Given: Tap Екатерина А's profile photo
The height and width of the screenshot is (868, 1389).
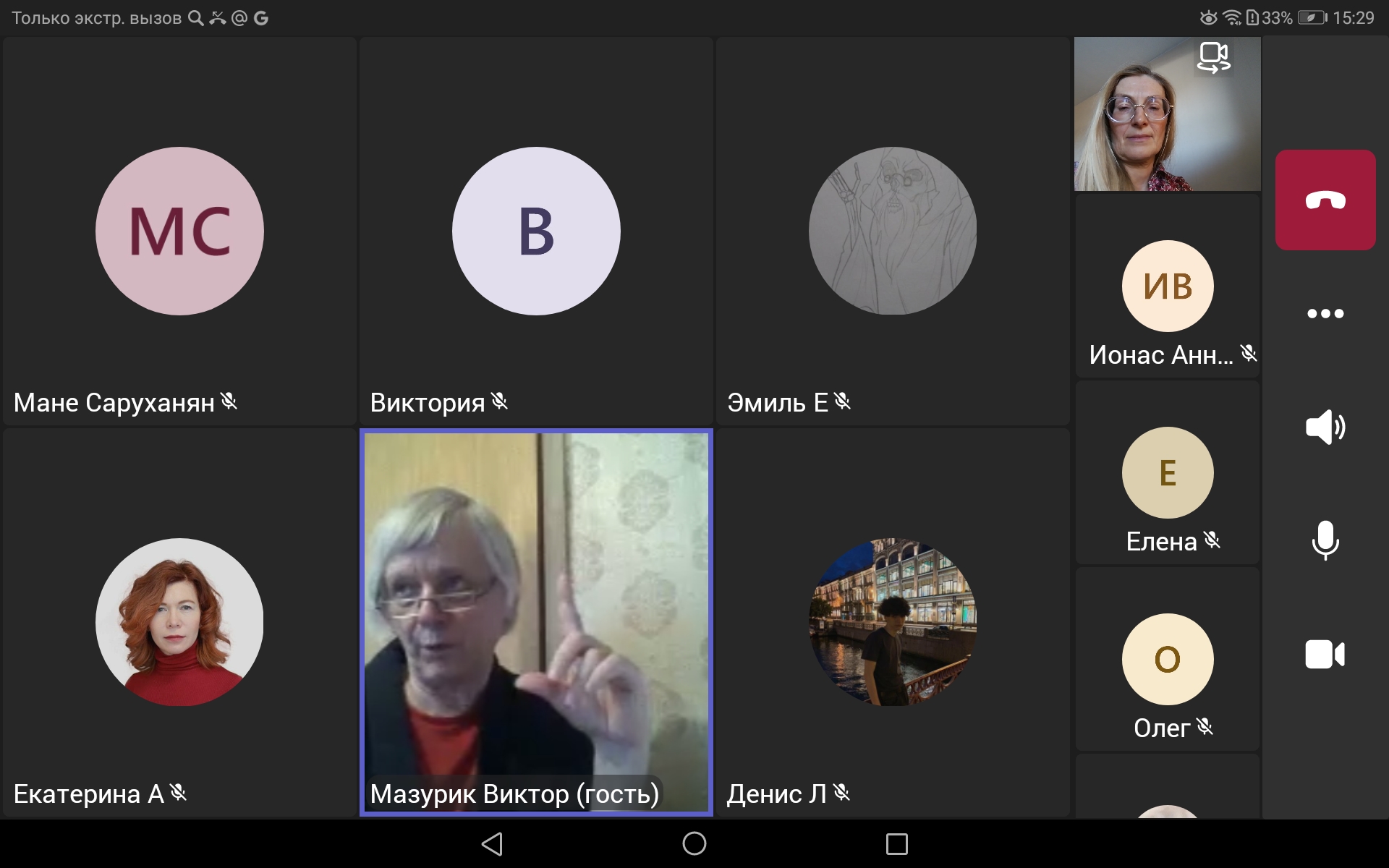Looking at the screenshot, I should [179, 622].
